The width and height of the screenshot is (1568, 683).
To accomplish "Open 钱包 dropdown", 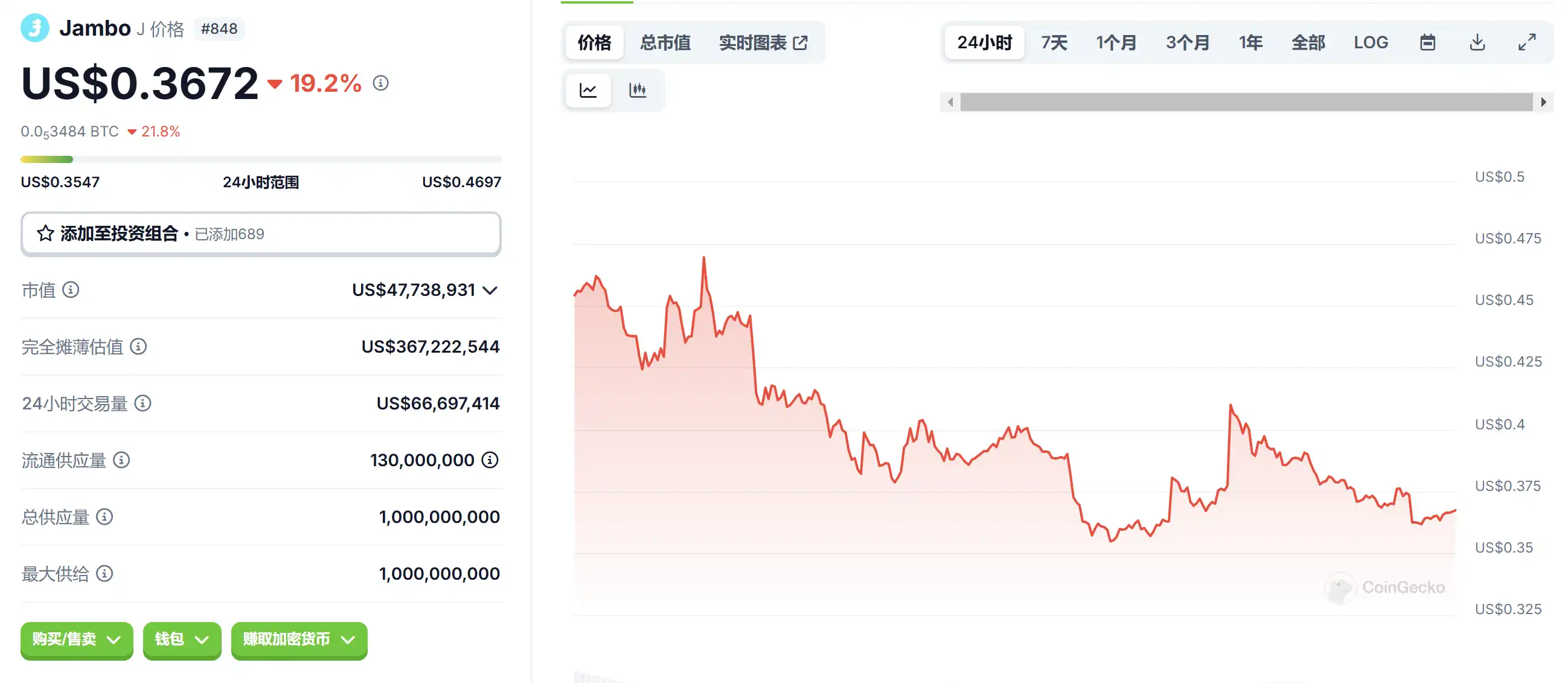I will [x=181, y=640].
